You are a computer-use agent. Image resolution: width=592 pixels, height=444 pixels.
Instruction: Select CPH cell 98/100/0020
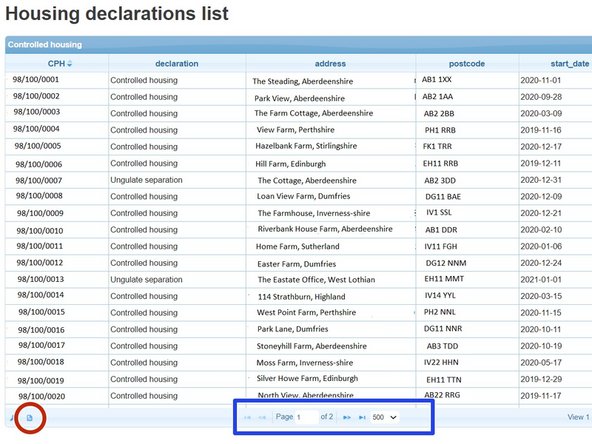42,396
